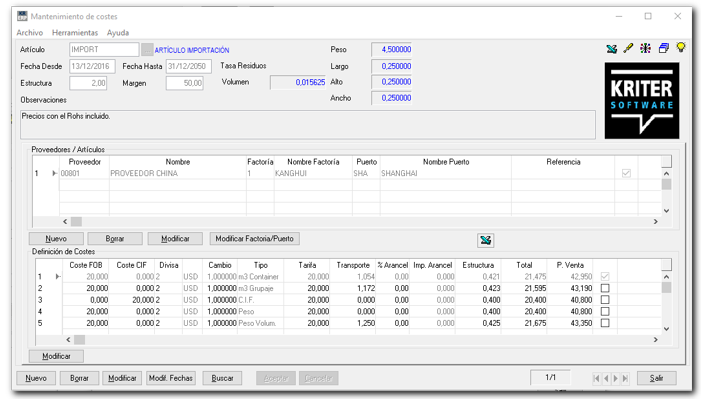
Task: Click the Modif. Fechas button
Action: (171, 378)
